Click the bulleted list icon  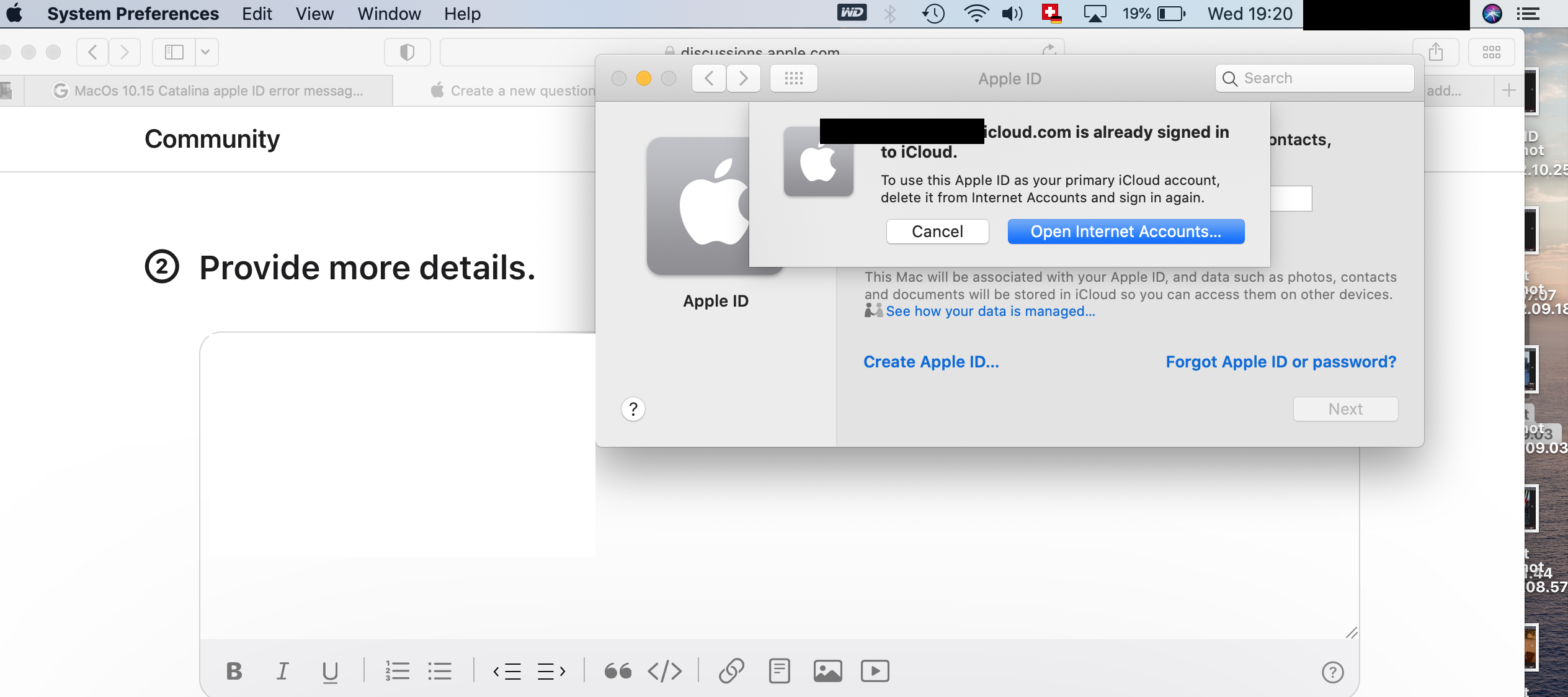pos(440,671)
